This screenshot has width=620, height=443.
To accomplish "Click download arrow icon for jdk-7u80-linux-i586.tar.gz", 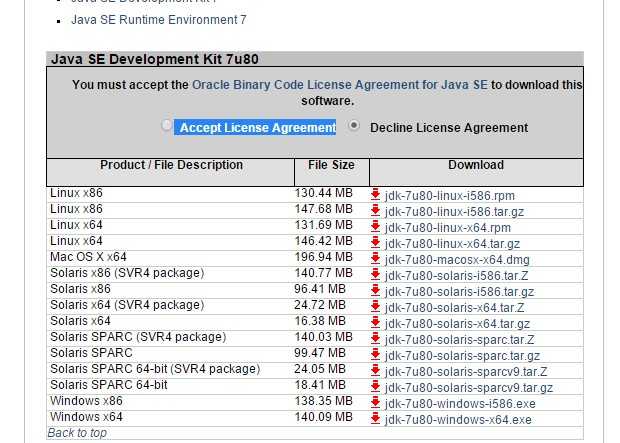I will (x=375, y=211).
